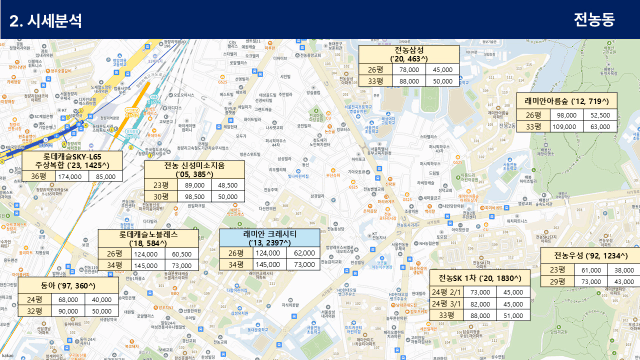The height and width of the screenshot is (360, 640).
Task: Click the '전농동' heading in the banner
Action: click(x=594, y=20)
